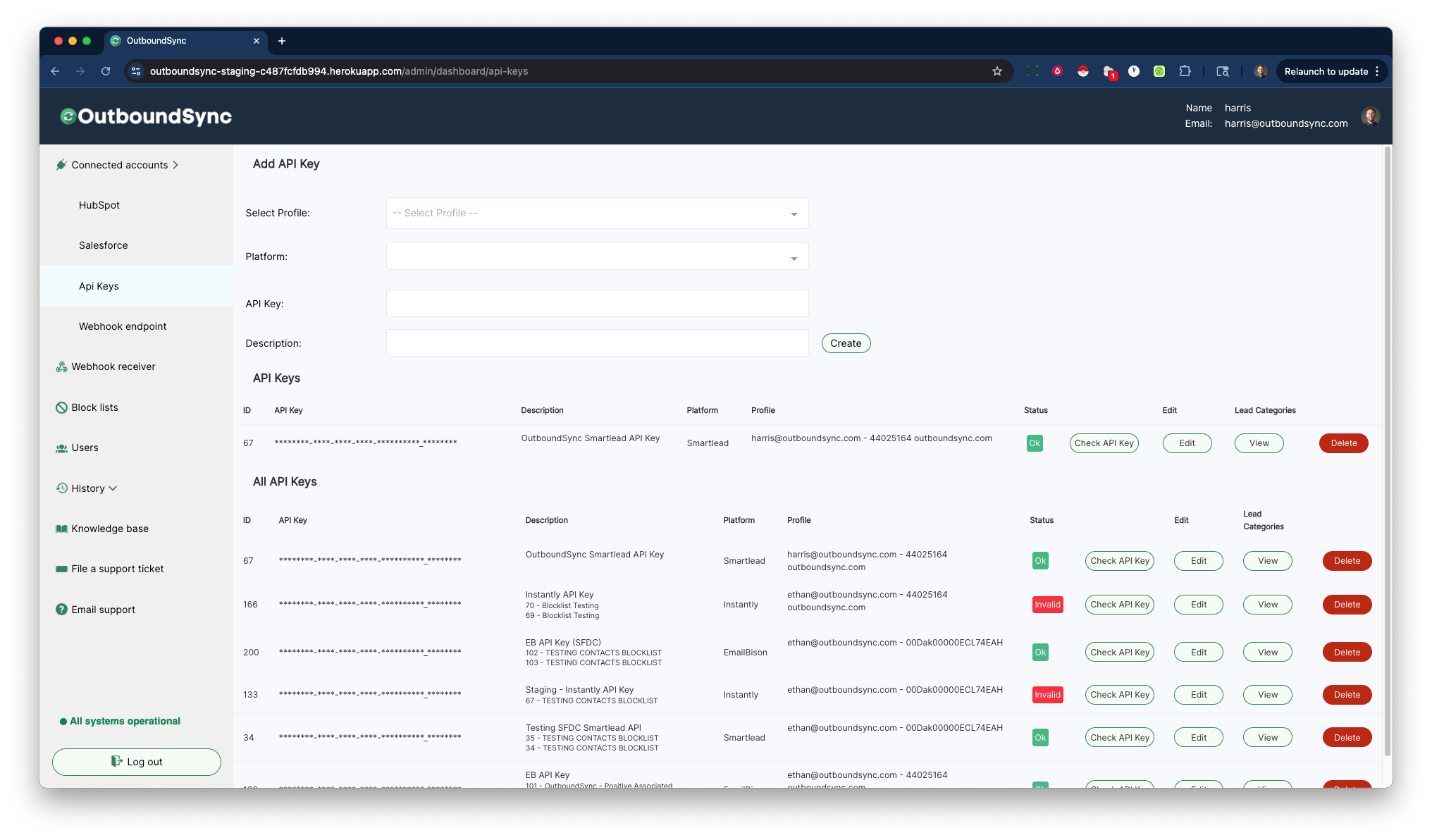
Task: Click the green All systems operational indicator
Action: pyautogui.click(x=62, y=721)
